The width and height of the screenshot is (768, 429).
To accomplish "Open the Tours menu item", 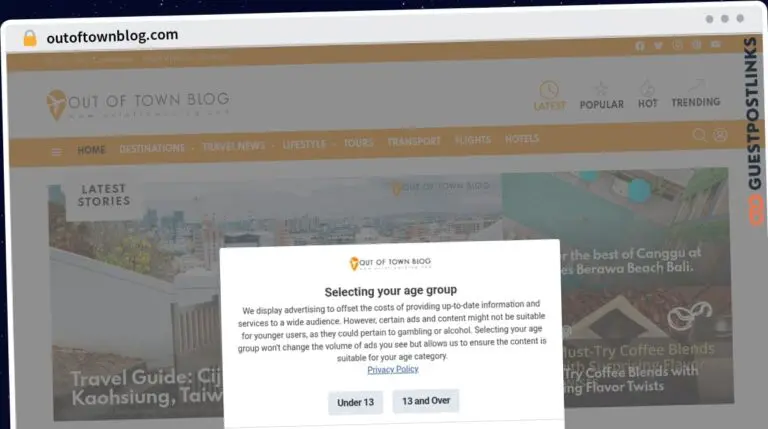I will point(359,143).
